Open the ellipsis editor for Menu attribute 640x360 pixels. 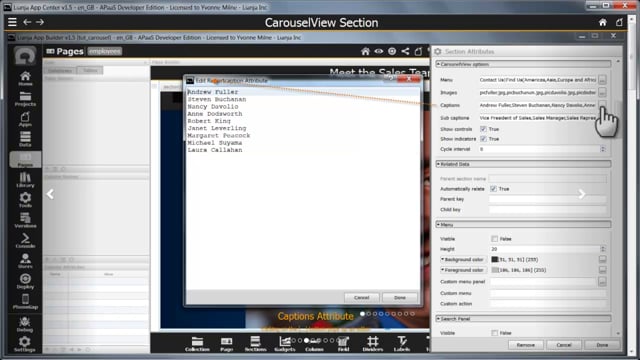[x=602, y=80]
